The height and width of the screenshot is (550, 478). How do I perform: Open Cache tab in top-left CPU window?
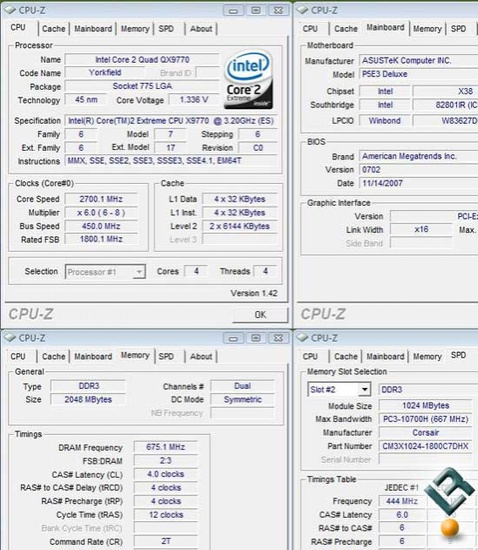[x=54, y=29]
